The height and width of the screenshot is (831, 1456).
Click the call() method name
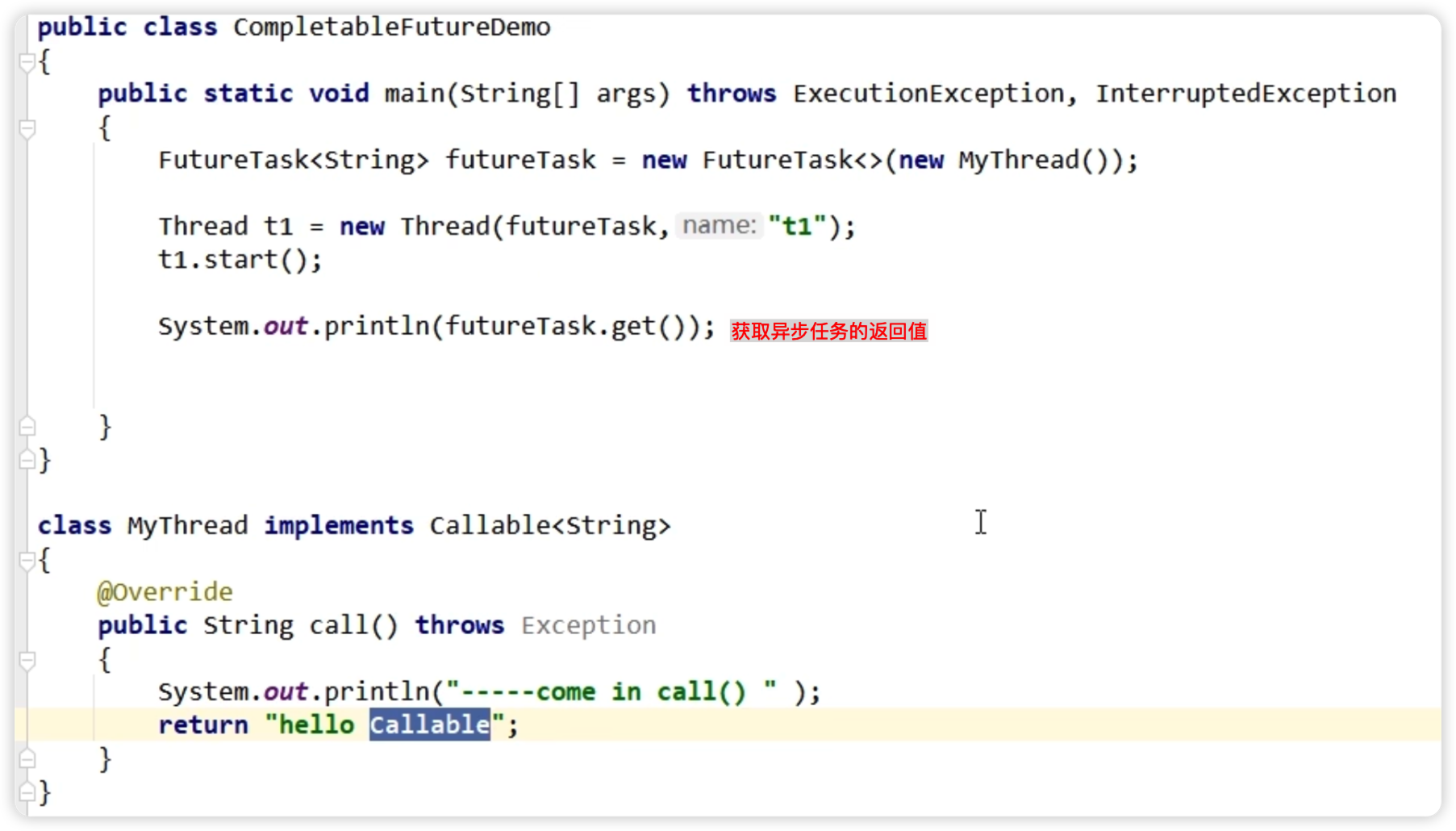[x=354, y=625]
